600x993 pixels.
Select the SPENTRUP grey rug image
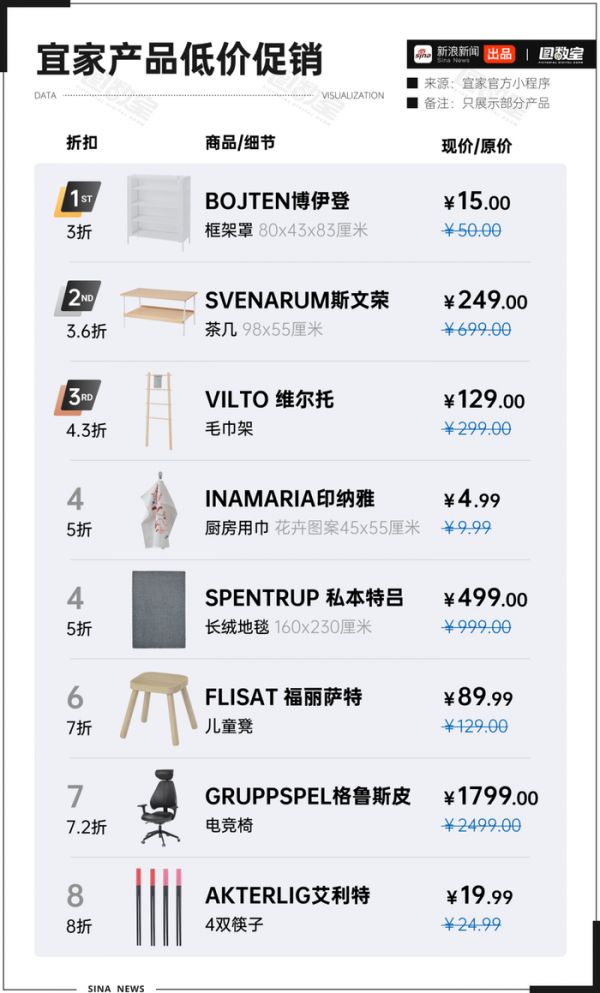click(x=158, y=609)
